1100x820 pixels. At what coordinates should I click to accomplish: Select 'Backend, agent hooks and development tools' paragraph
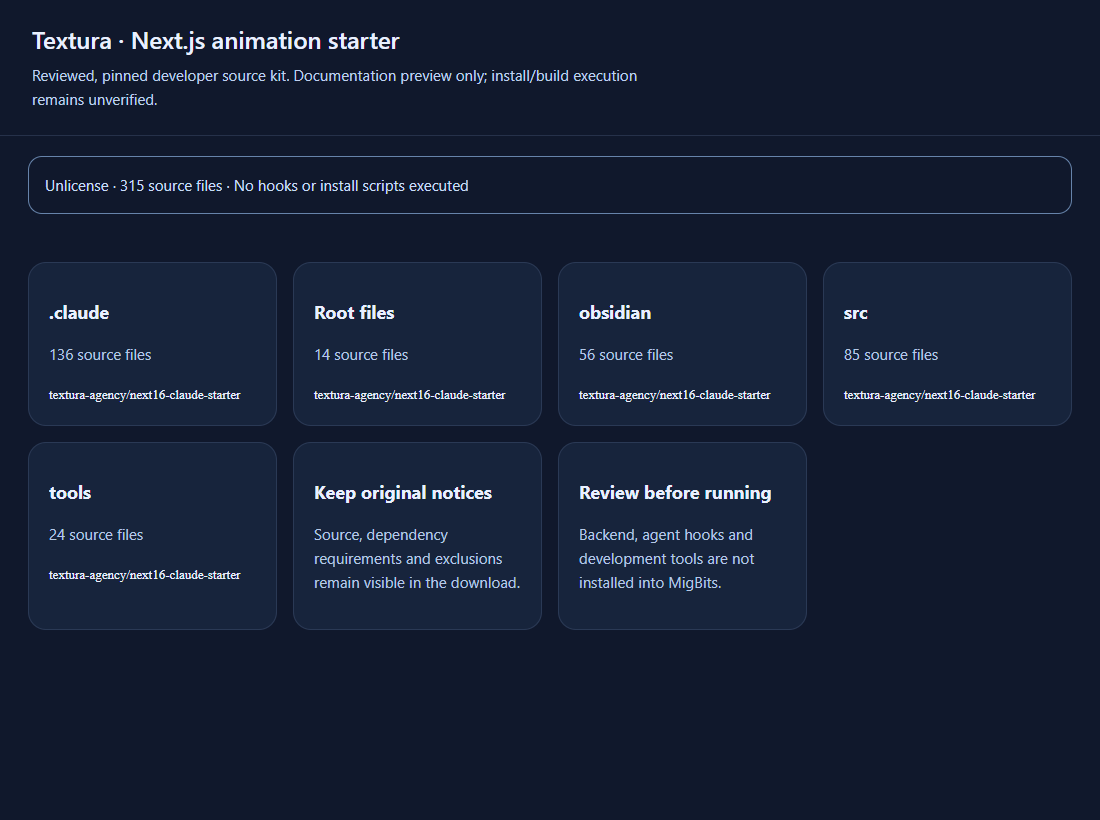pos(666,559)
